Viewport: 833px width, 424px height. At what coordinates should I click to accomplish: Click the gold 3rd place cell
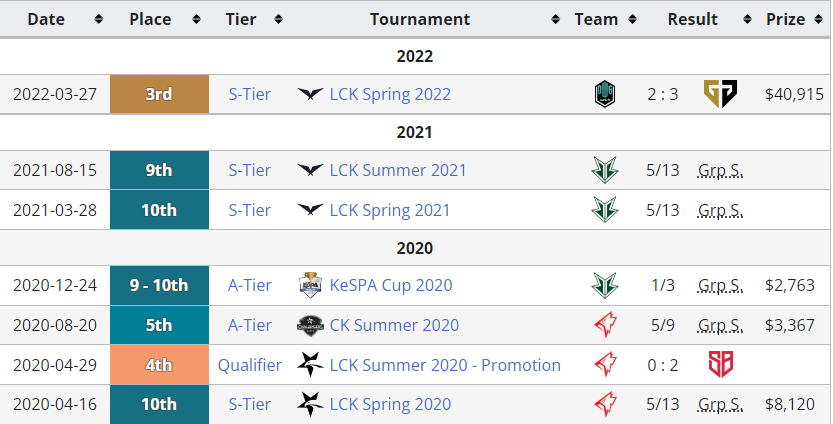pos(159,94)
